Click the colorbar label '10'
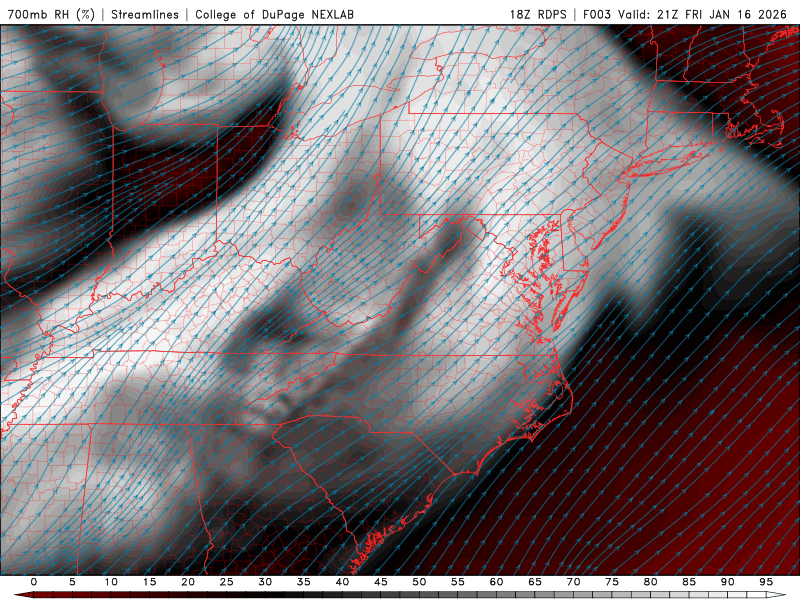The width and height of the screenshot is (800, 600). point(111,582)
